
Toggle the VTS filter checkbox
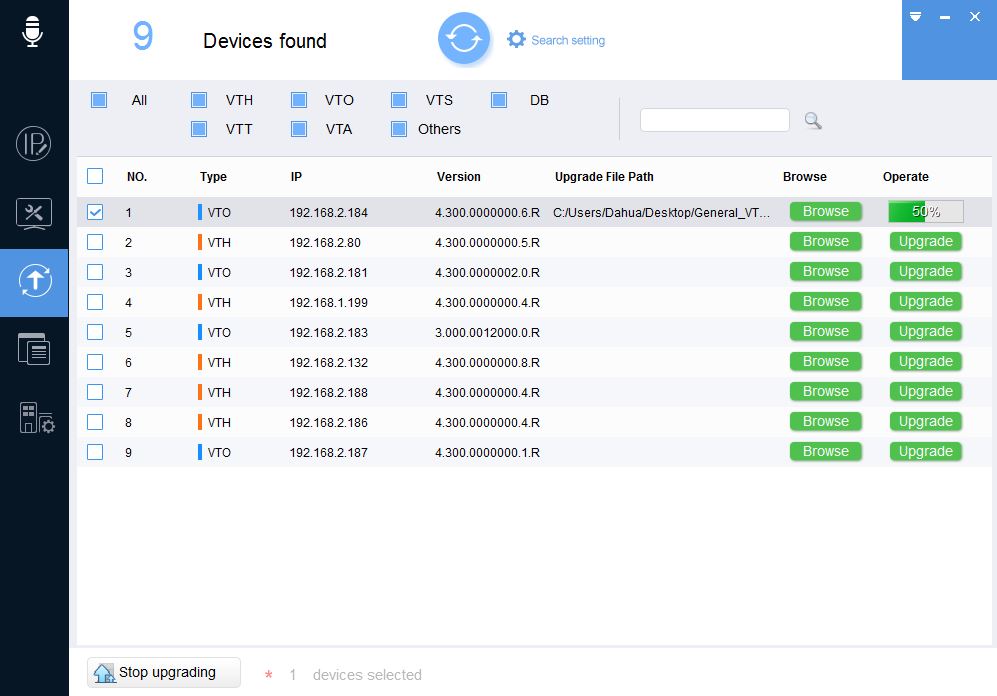(399, 100)
